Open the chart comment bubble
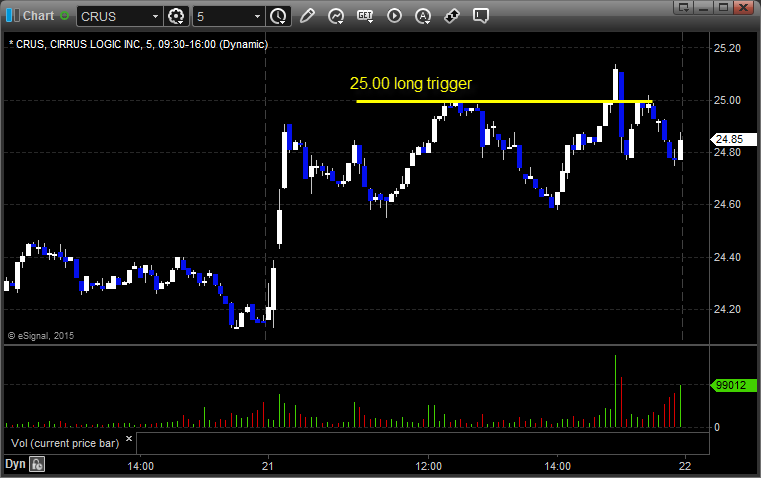The height and width of the screenshot is (478, 761). pyautogui.click(x=480, y=16)
